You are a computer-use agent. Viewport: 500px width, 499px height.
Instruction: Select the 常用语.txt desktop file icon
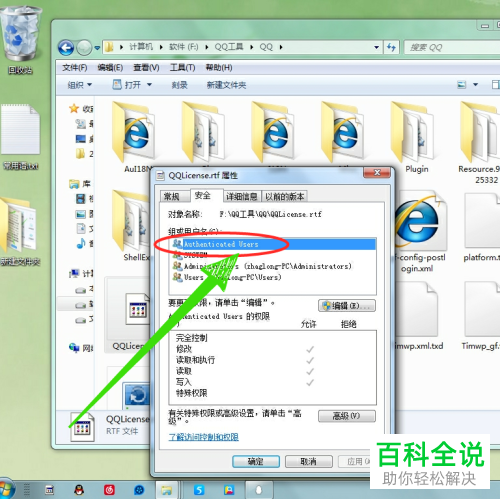pos(21,137)
